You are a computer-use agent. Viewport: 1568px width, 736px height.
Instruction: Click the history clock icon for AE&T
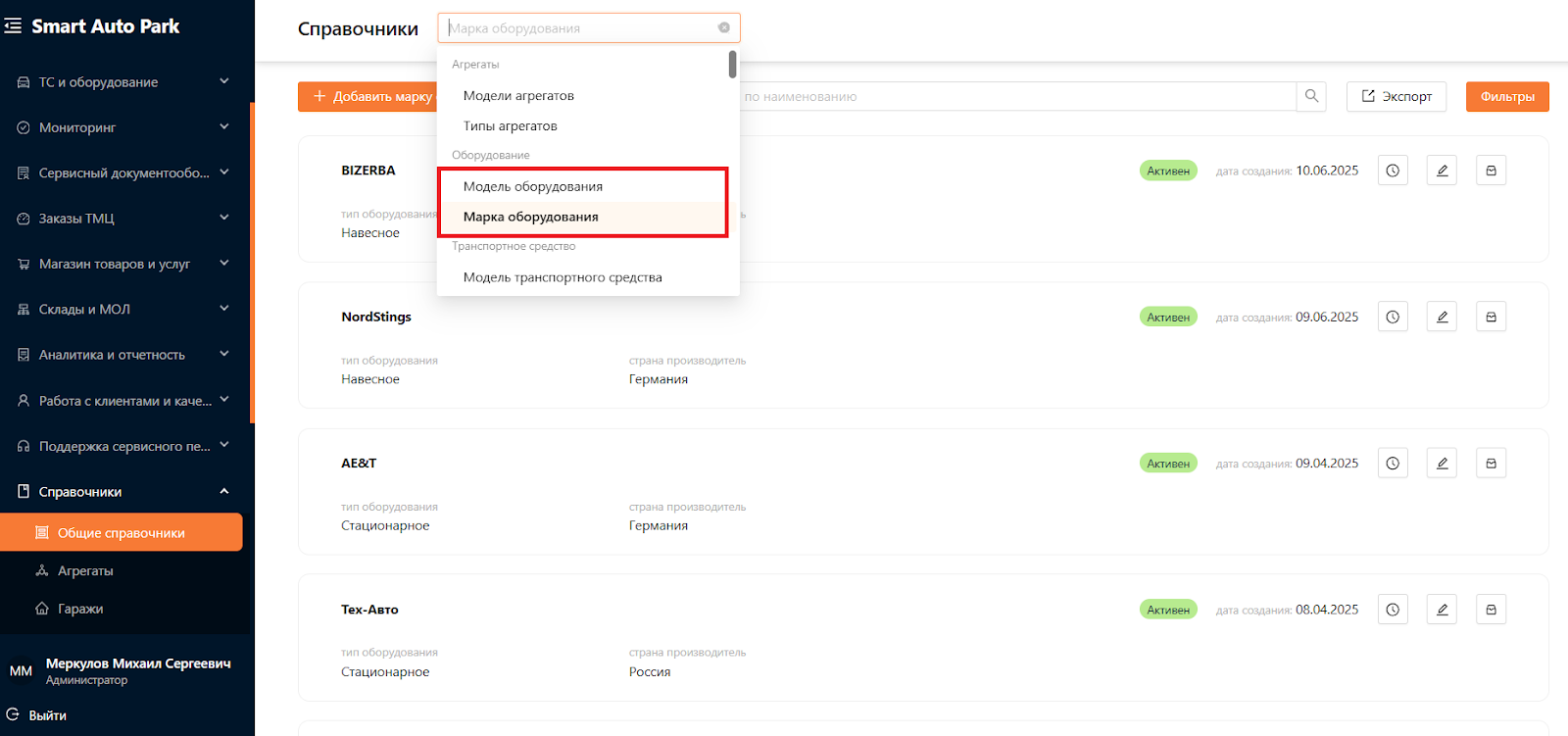1393,464
